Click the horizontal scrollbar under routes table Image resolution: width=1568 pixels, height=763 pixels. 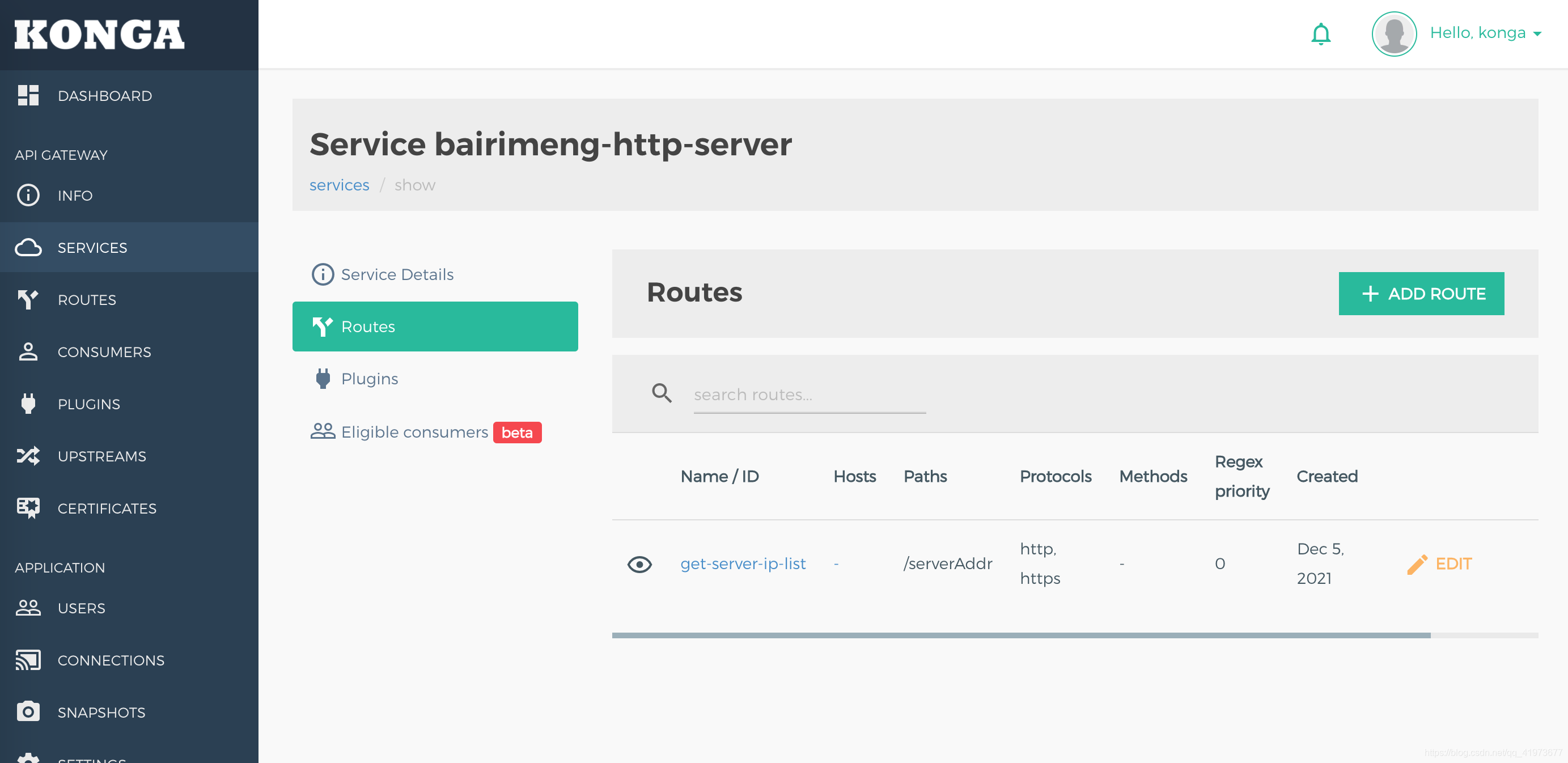[1021, 635]
